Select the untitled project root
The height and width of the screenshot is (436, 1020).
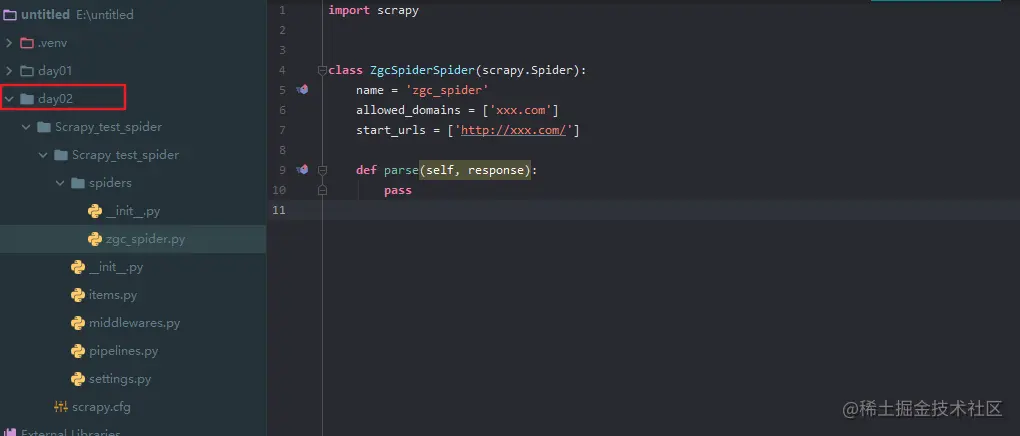(x=45, y=15)
